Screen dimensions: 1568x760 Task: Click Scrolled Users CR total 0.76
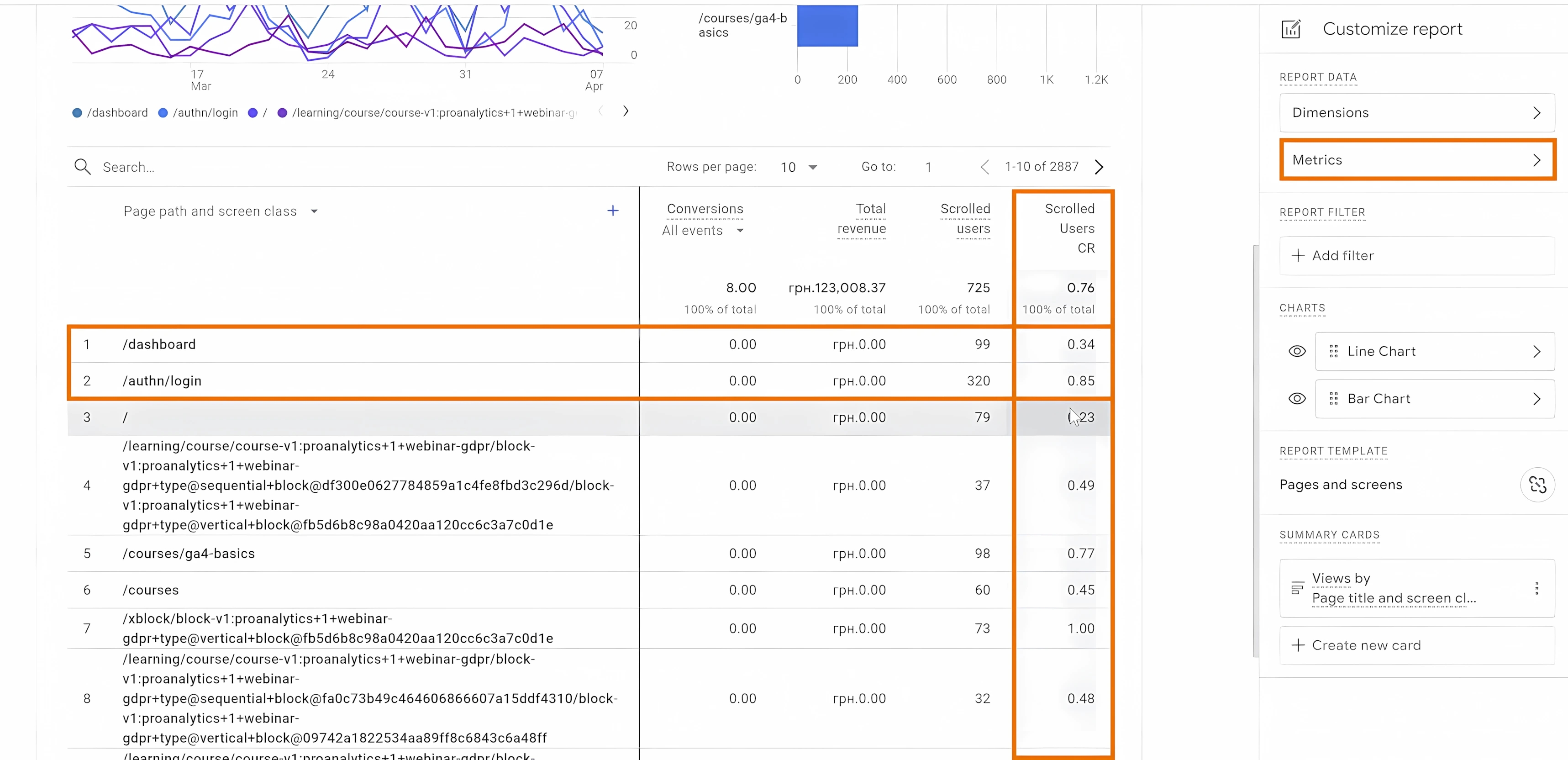(x=1080, y=287)
